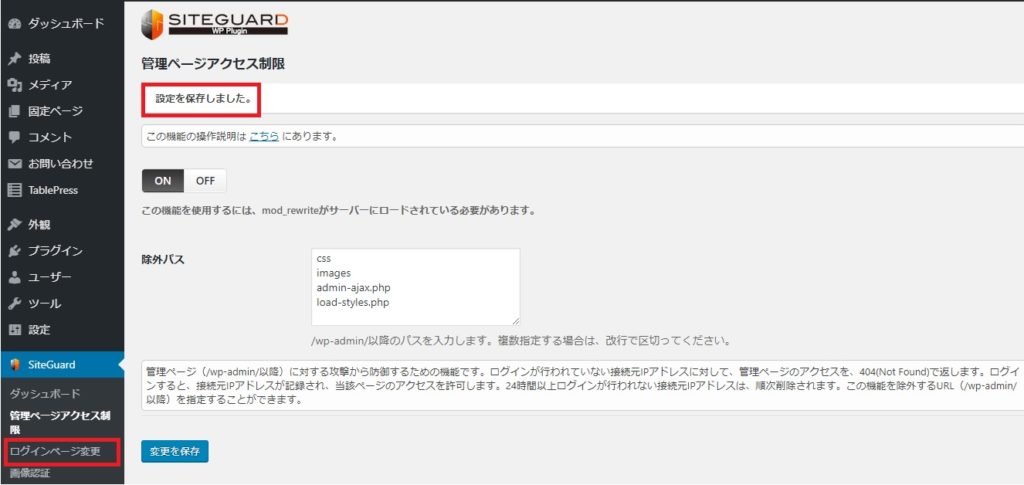Click the admin-ajax.php line
Image resolution: width=1024 pixels, height=485 pixels.
pos(353,287)
